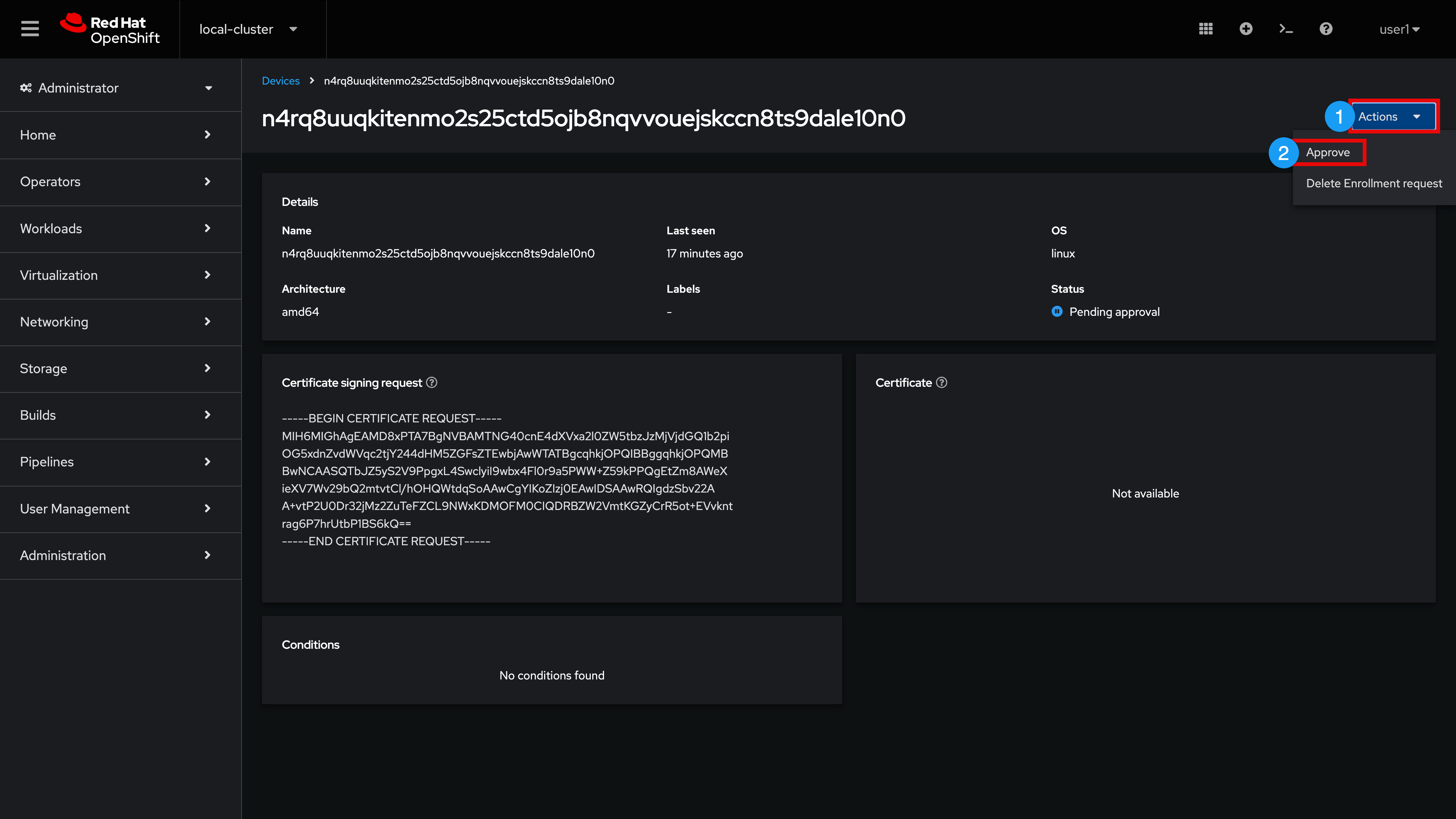
Task: Click the device name page title
Action: pyautogui.click(x=583, y=118)
